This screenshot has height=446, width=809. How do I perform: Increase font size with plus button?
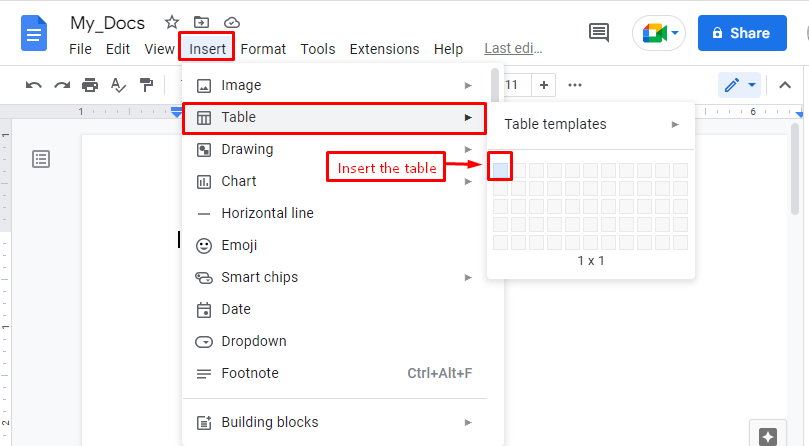click(543, 85)
